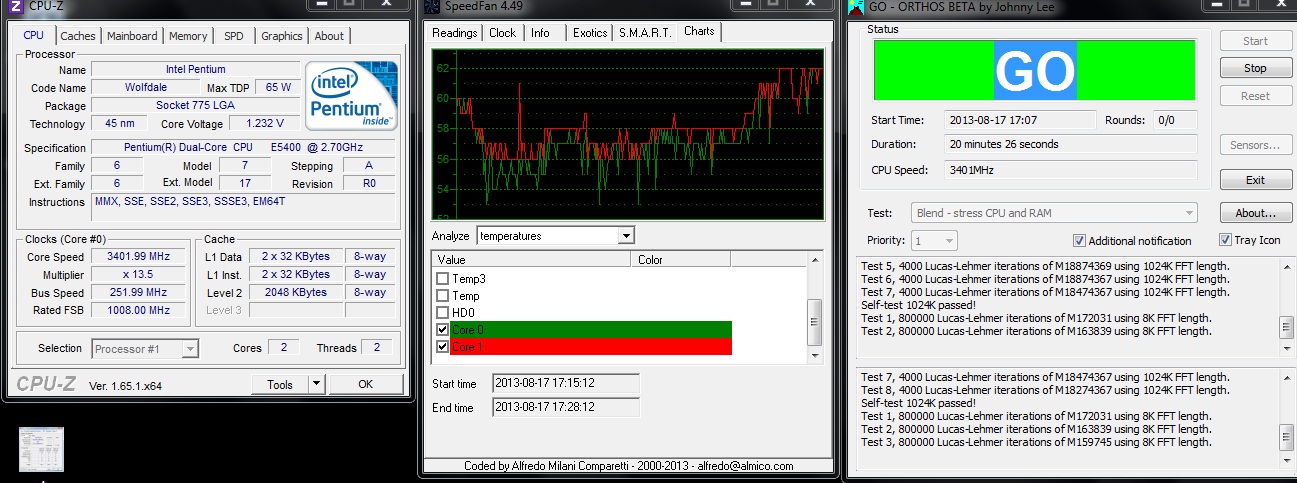1297x483 pixels.
Task: Click the Start button in ORTHOS
Action: point(1255,41)
